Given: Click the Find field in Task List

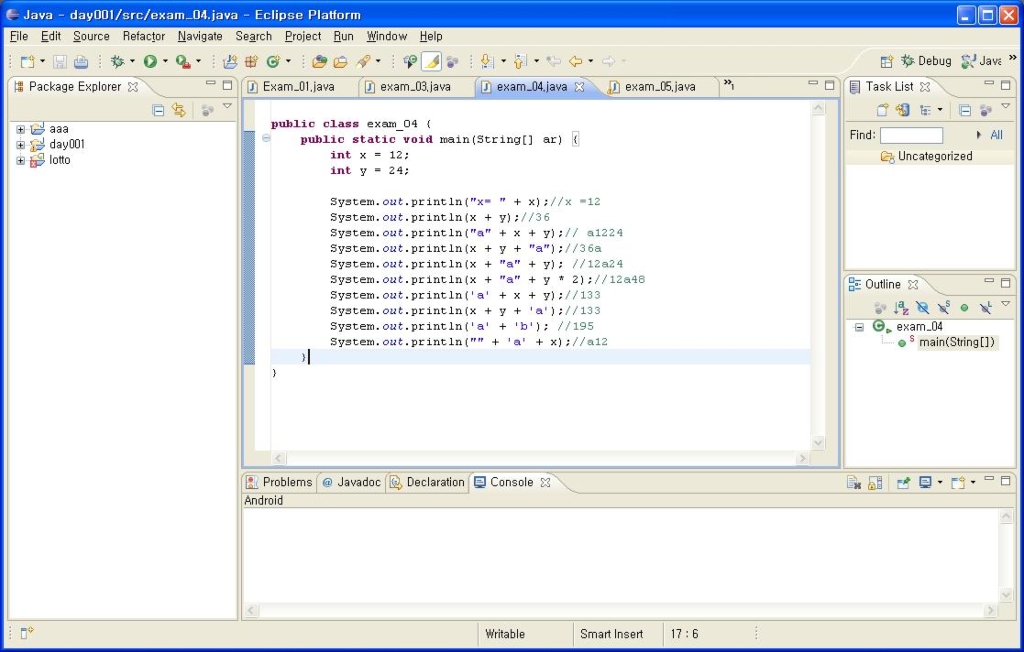Looking at the screenshot, I should [x=911, y=135].
